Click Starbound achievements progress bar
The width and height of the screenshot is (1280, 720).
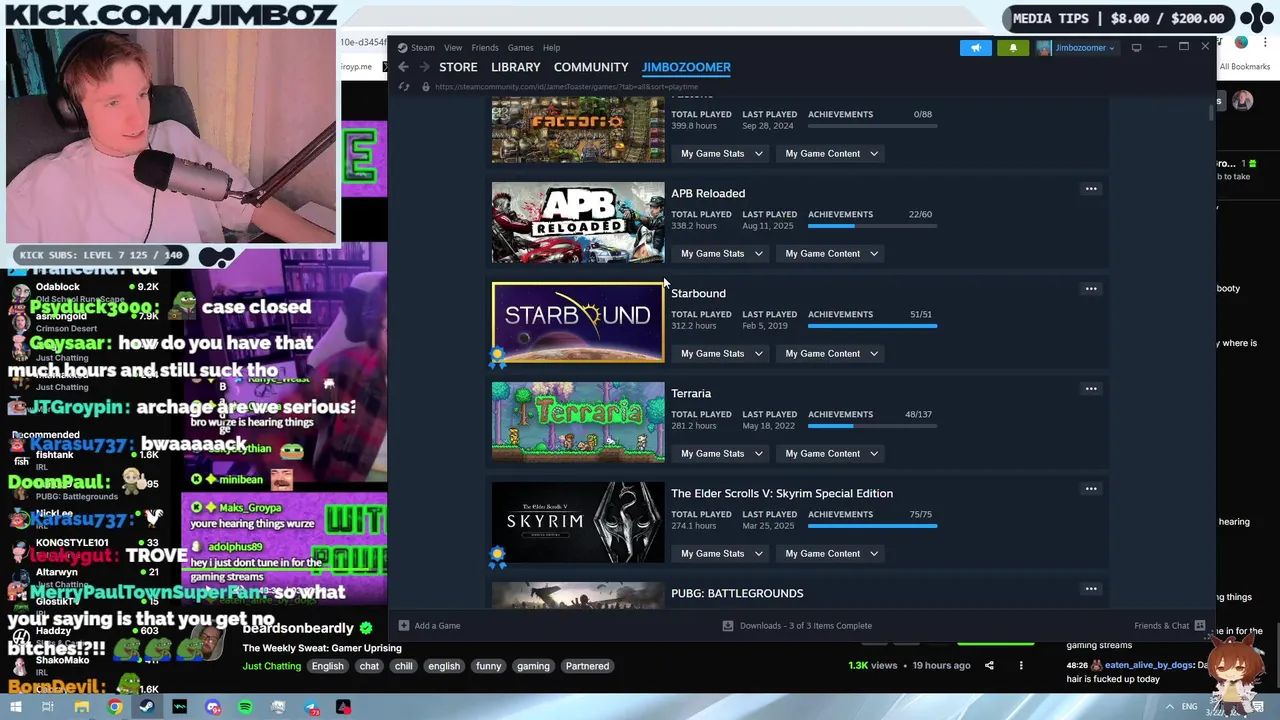[x=872, y=326]
